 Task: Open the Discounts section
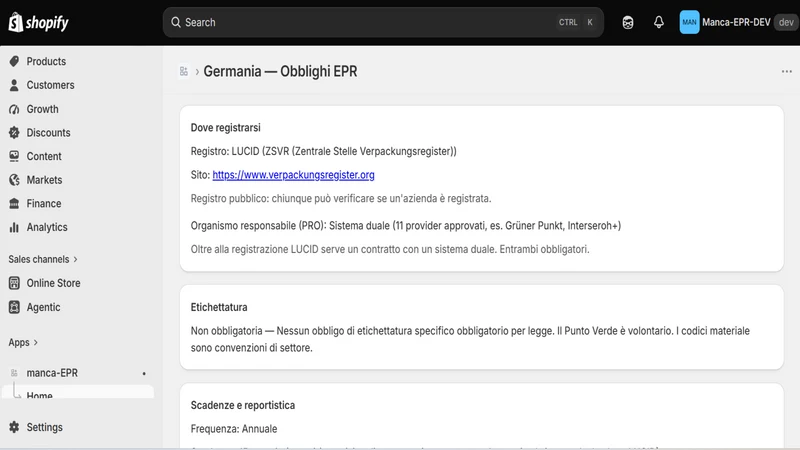click(x=48, y=133)
